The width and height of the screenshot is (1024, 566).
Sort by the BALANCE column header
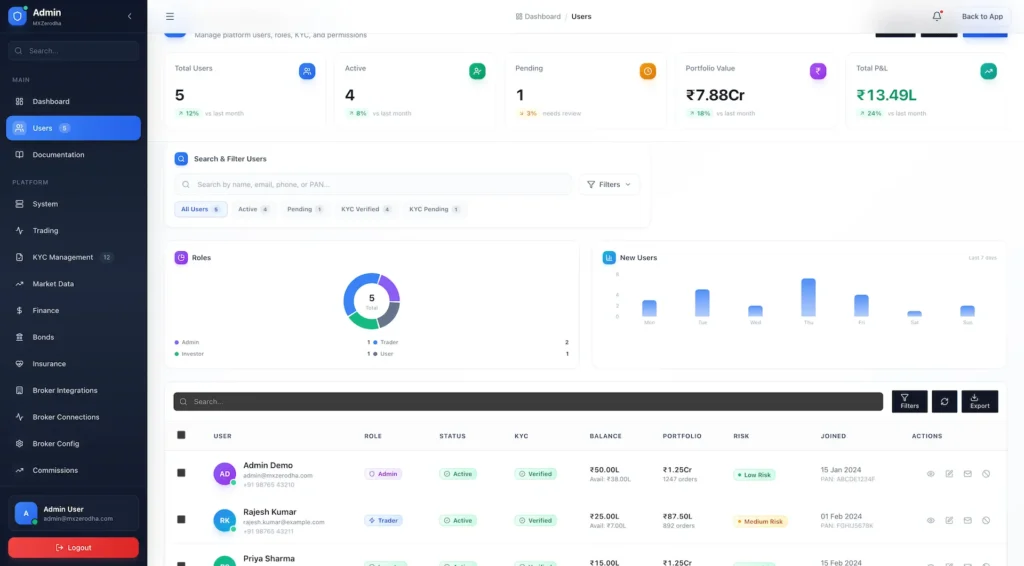pos(605,436)
